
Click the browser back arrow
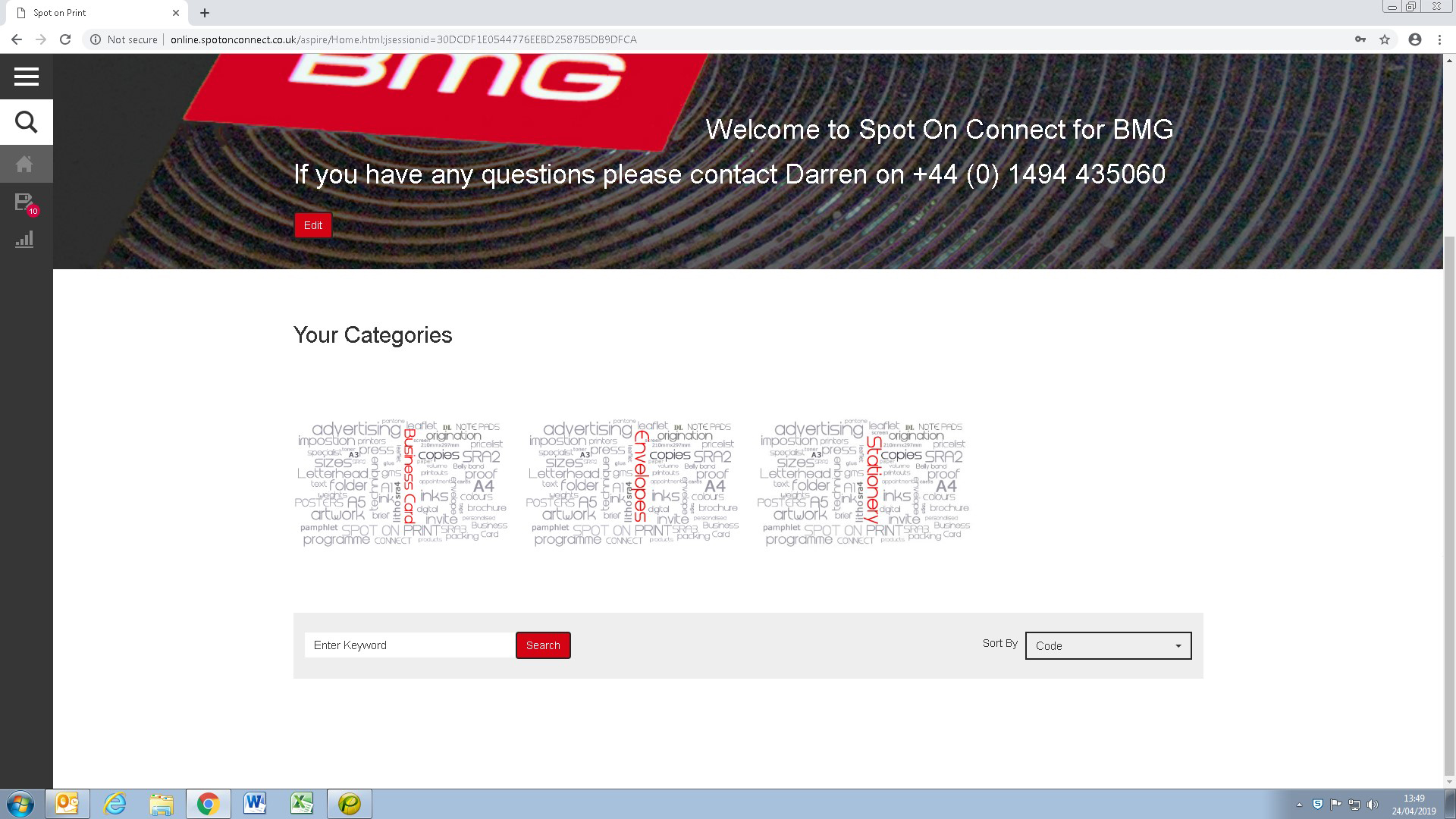click(x=17, y=39)
